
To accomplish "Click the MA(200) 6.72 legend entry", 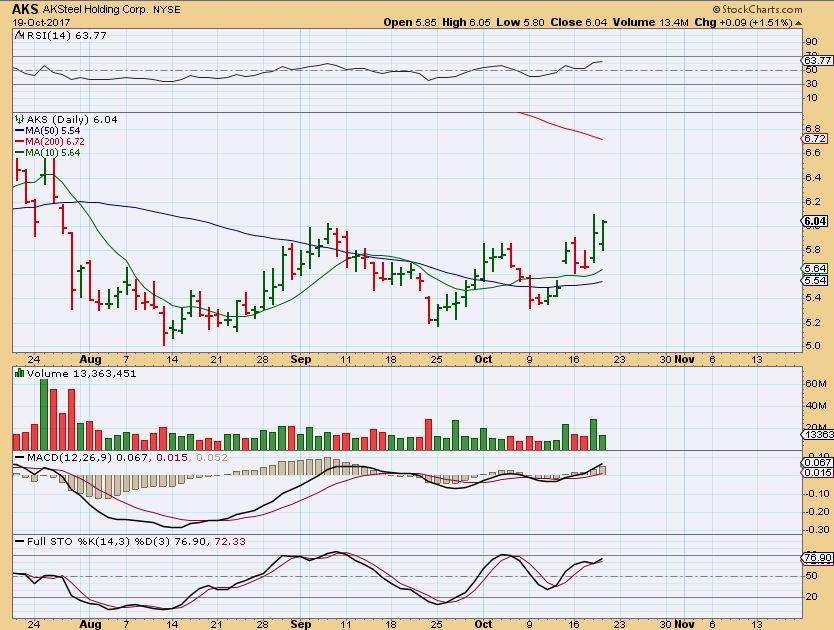I will point(50,142).
